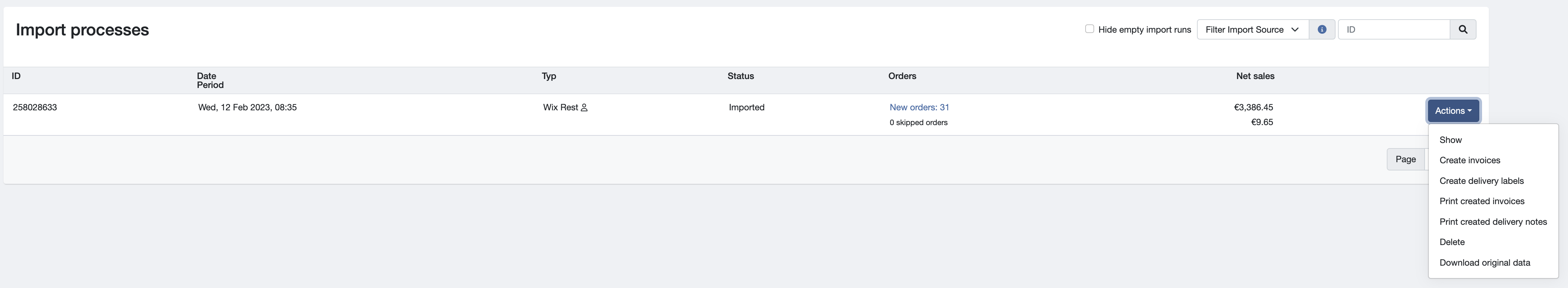This screenshot has width=1568, height=288.
Task: Click the blue info icon beside filter
Action: (x=1321, y=29)
